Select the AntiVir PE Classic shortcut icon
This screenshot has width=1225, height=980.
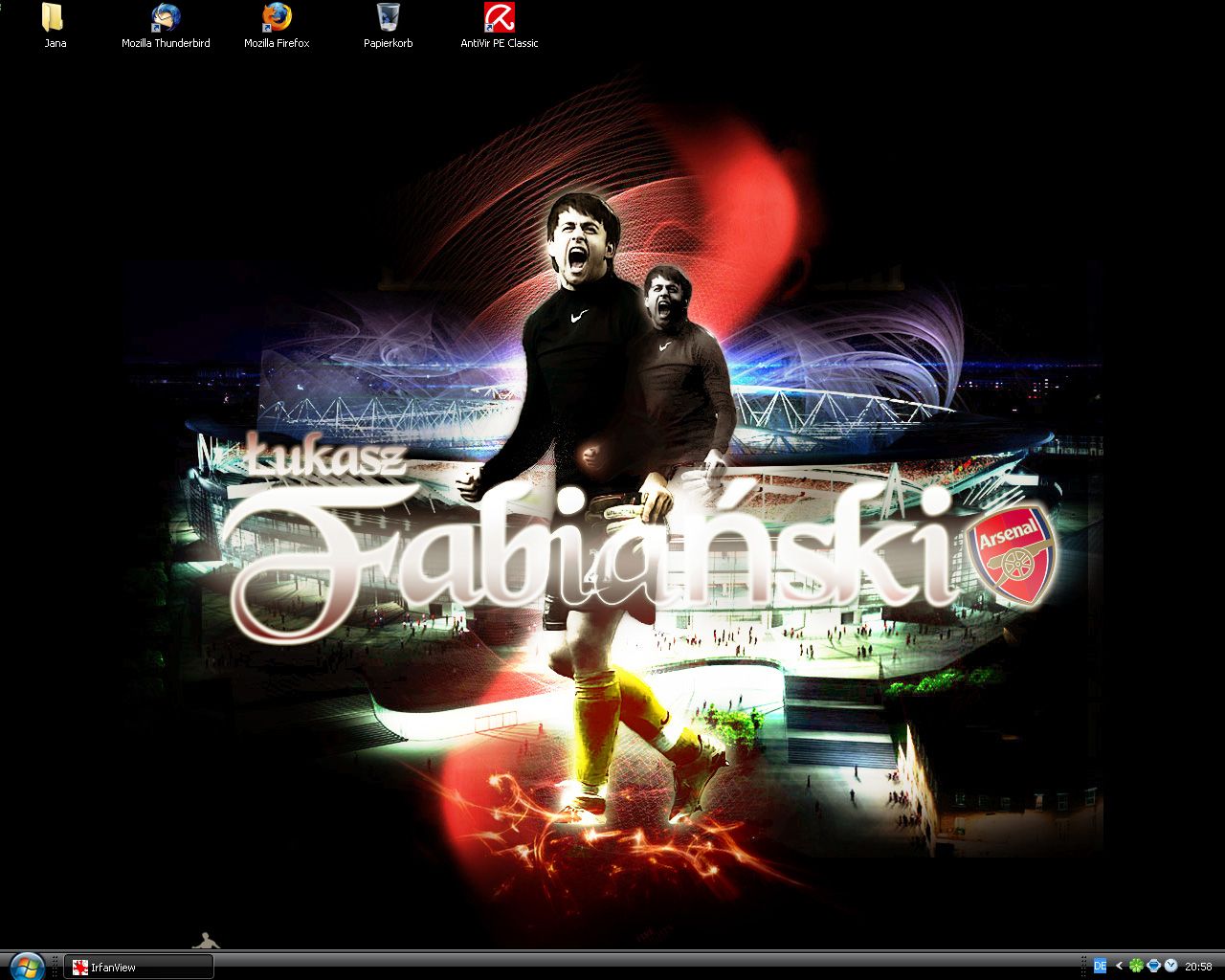point(499,18)
